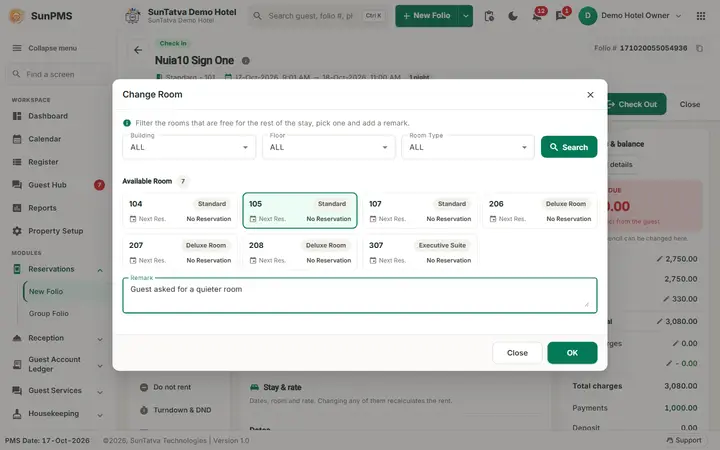Select room 208 Deluxe Room card
720x450 pixels.
point(300,252)
